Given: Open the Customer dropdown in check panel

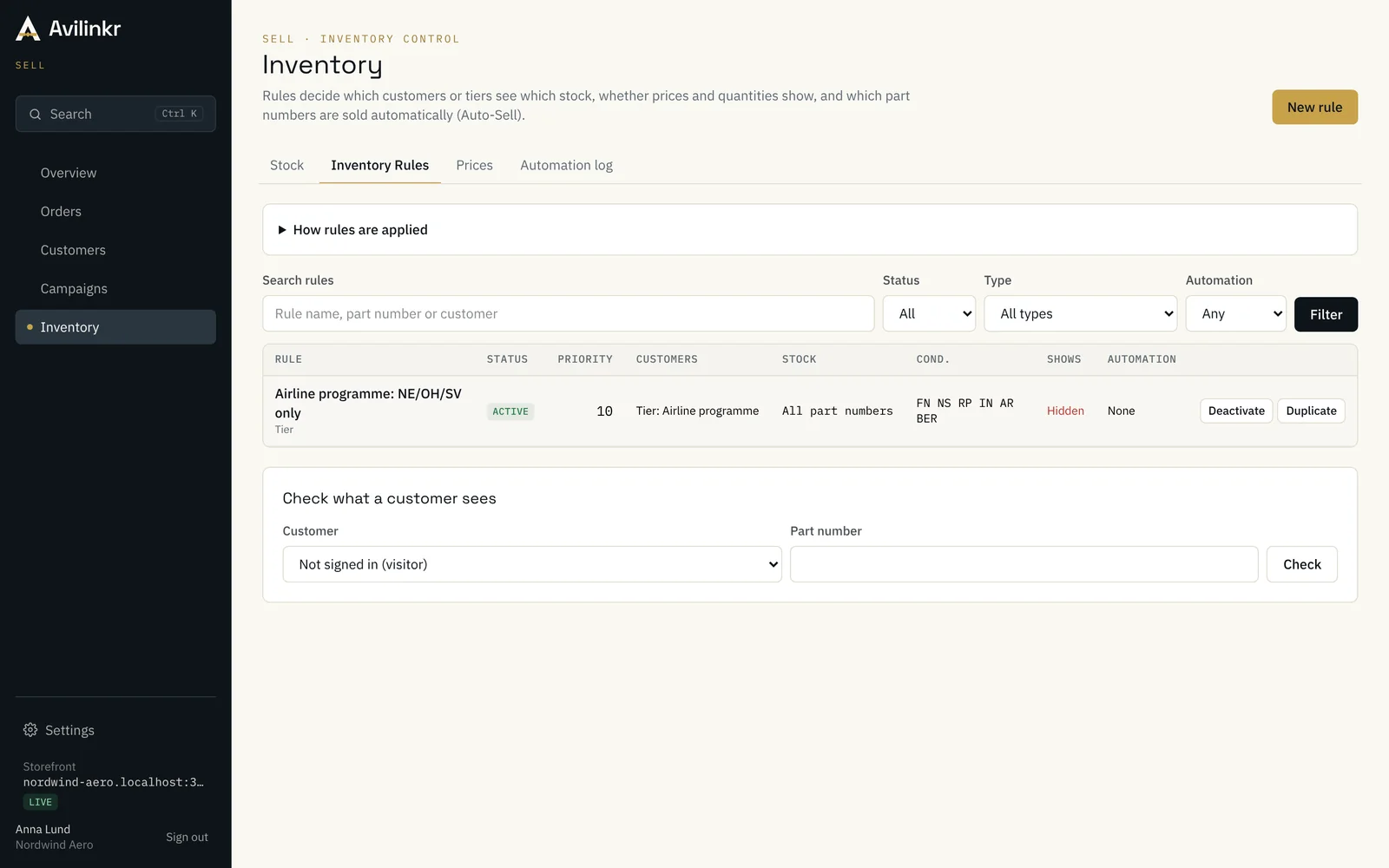Looking at the screenshot, I should point(532,564).
